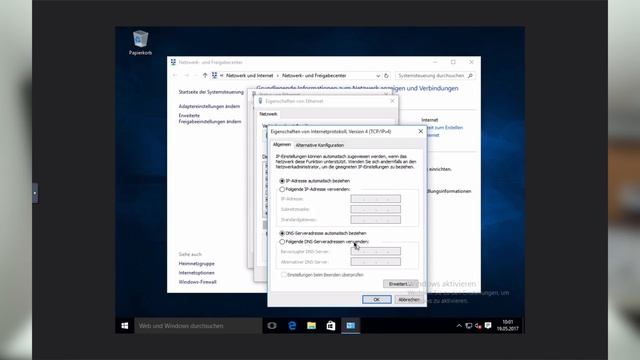Click the Netzwerk- und Freigabecenter title icon
Screen dimensions: 640x360
[173, 62]
